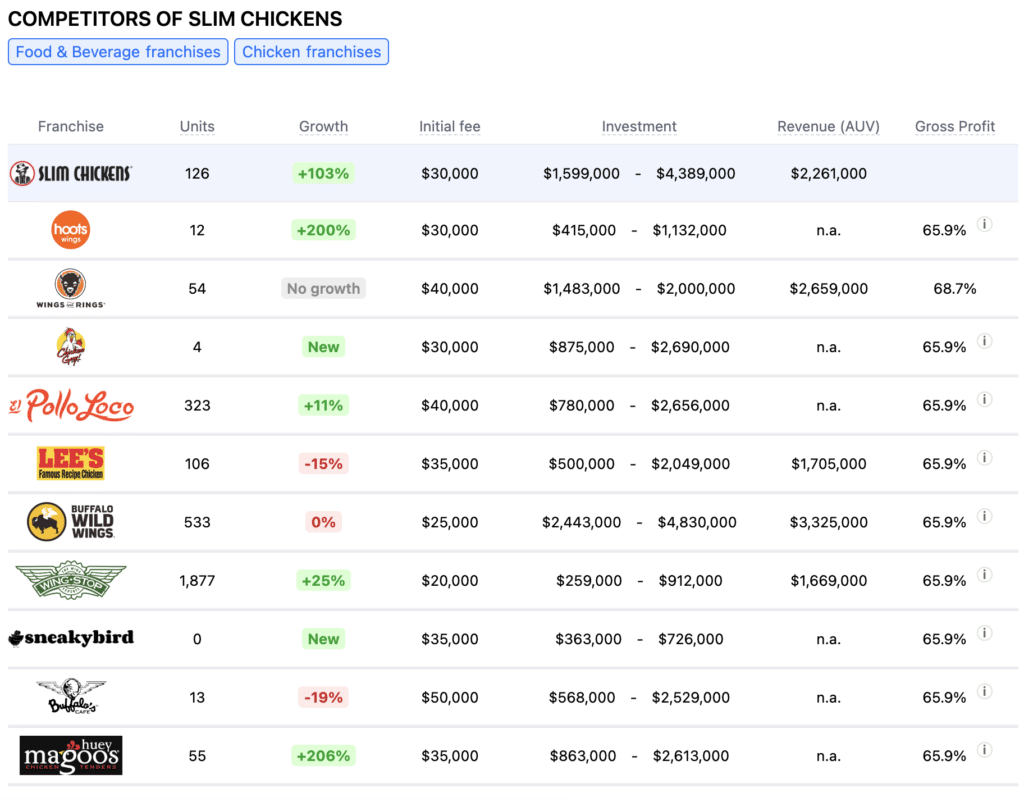The height and width of the screenshot is (802, 1024).
Task: Click the 68.7% gross profit value
Action: [x=955, y=289]
